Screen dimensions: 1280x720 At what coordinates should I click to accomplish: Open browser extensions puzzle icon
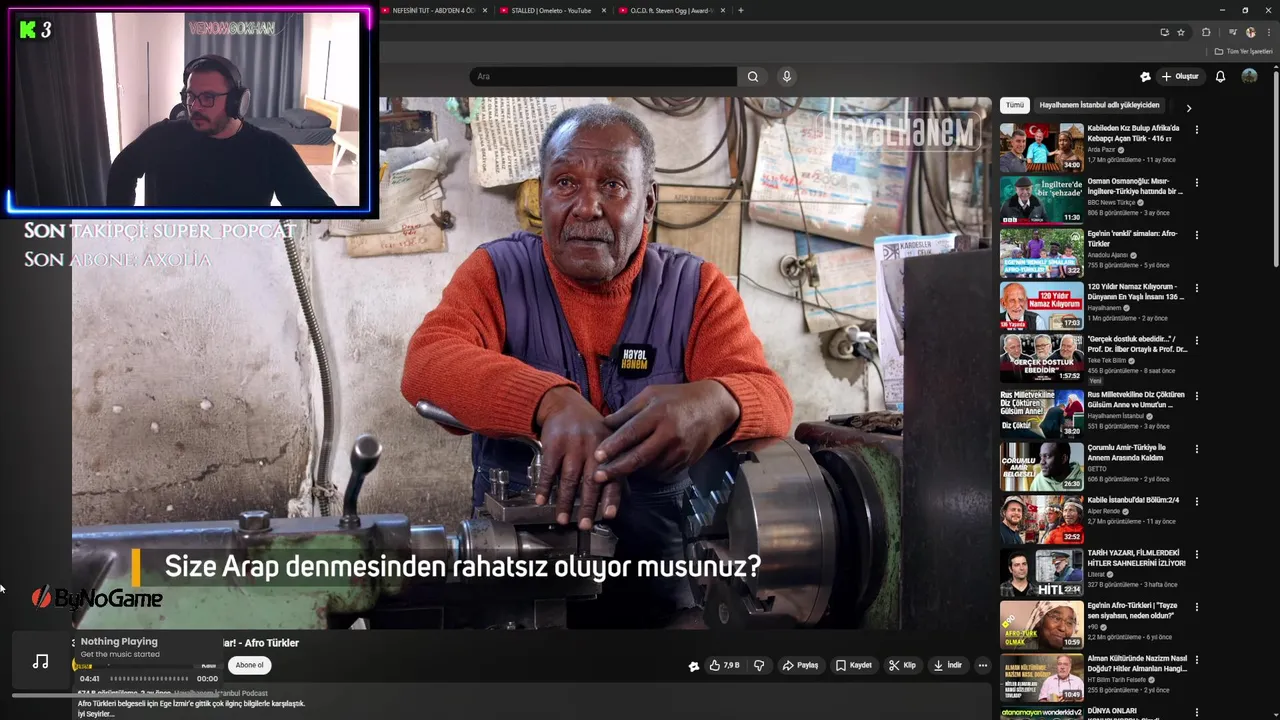point(1206,32)
